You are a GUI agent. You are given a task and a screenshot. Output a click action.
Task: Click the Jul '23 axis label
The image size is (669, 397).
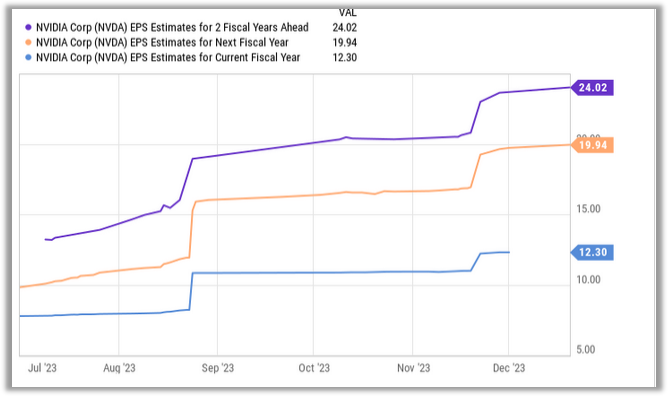[42, 368]
